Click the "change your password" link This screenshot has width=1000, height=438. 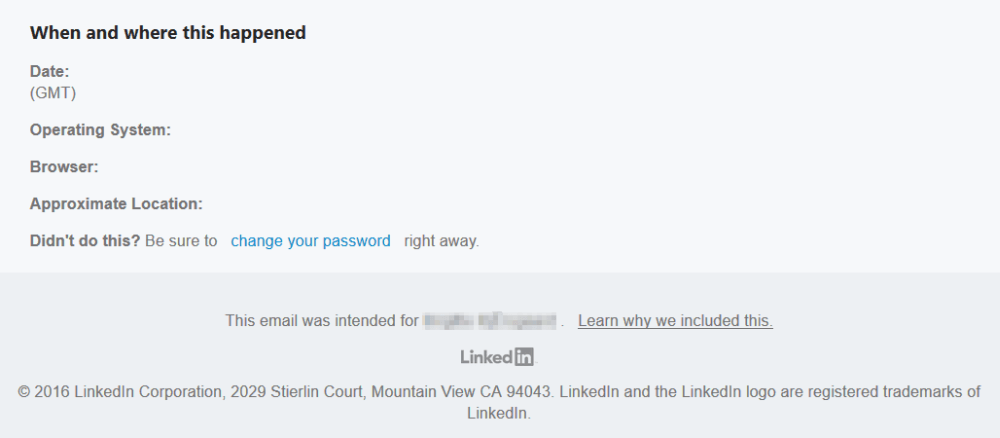311,241
